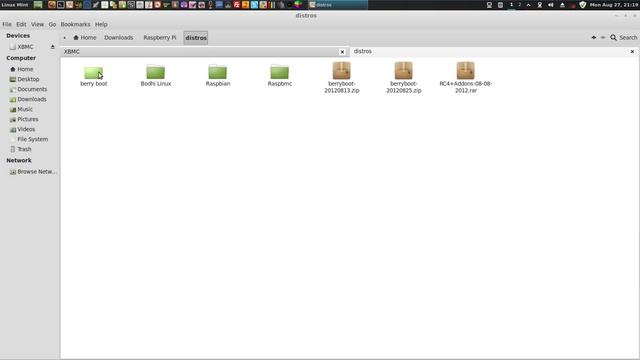
Task: Select the Raspbian folder
Action: click(x=218, y=76)
